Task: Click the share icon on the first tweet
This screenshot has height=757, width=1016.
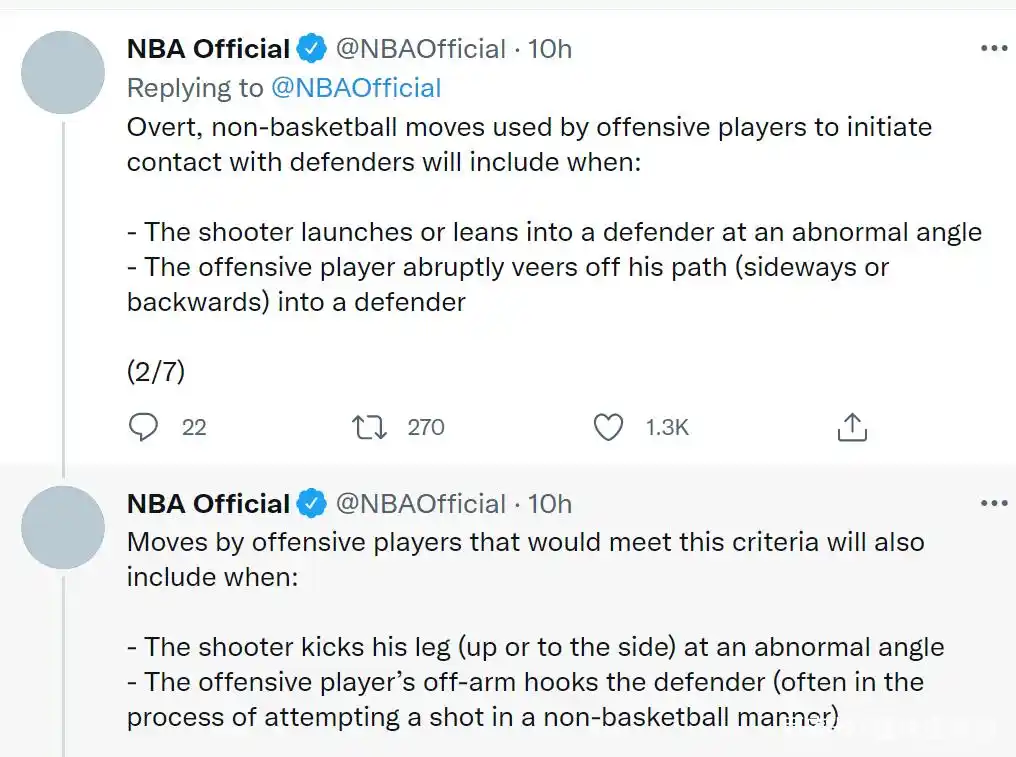Action: [x=850, y=428]
